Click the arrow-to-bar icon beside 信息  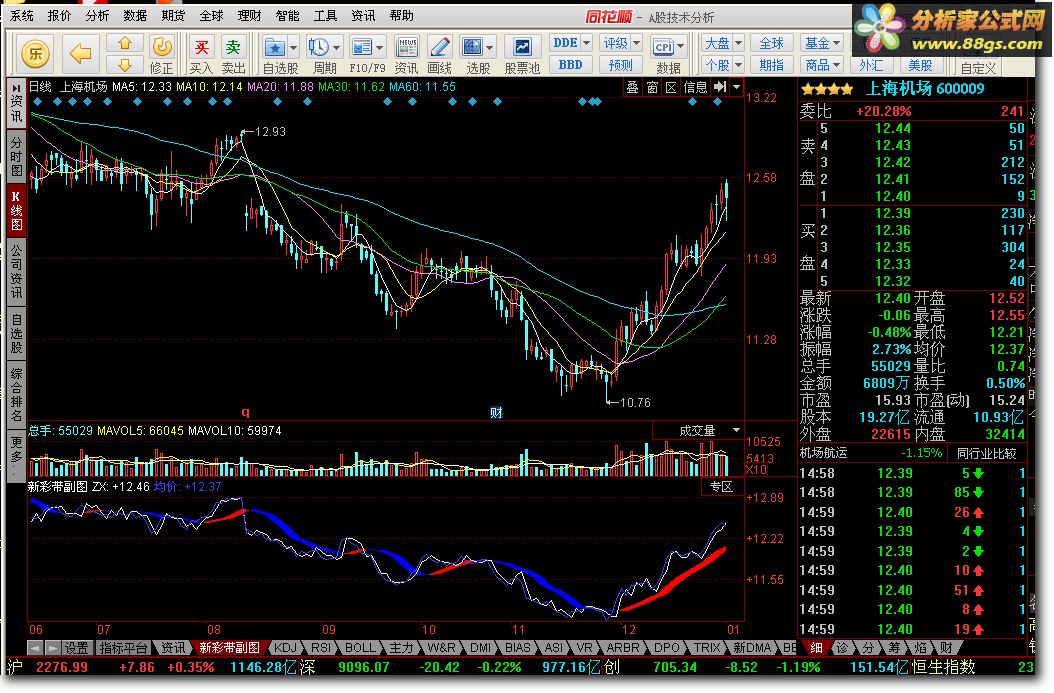pyautogui.click(x=720, y=87)
